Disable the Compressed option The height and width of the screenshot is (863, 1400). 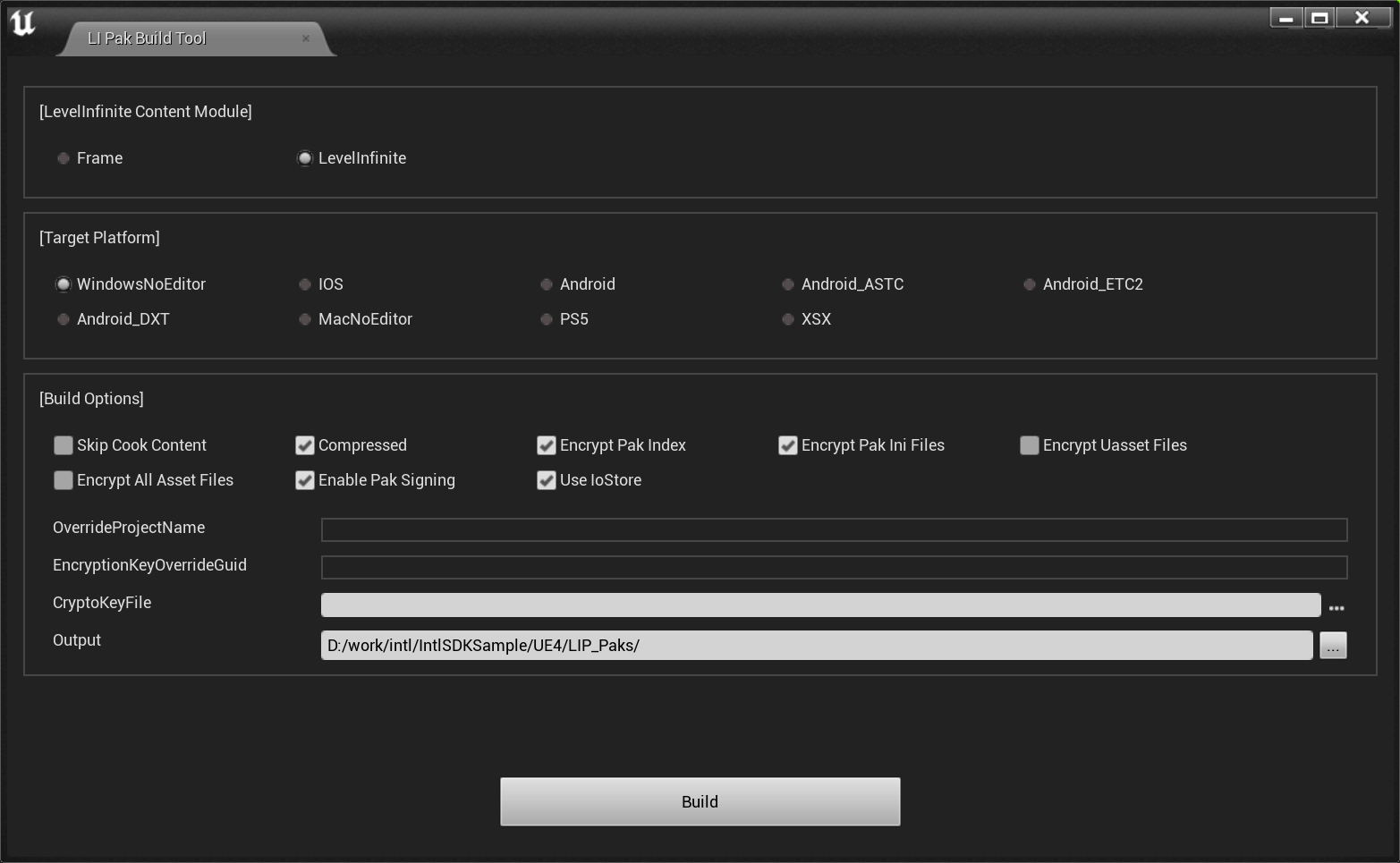(x=304, y=444)
